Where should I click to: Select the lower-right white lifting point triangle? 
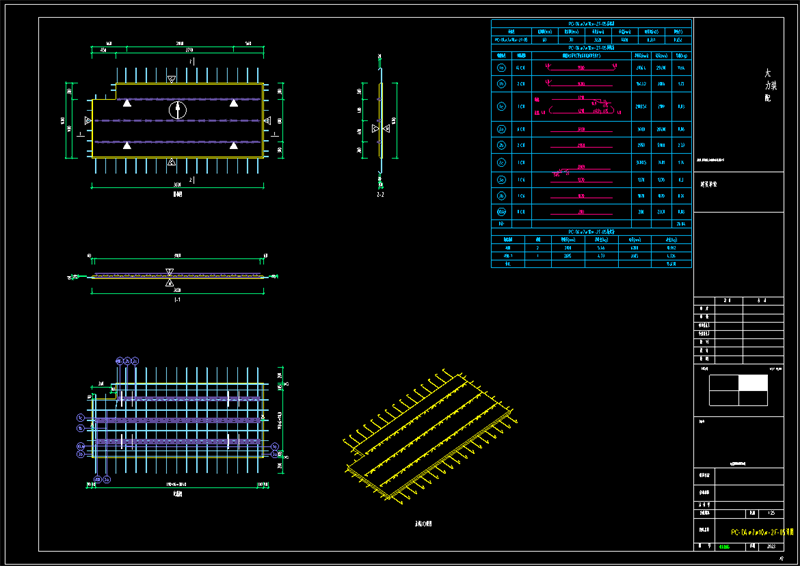click(234, 145)
